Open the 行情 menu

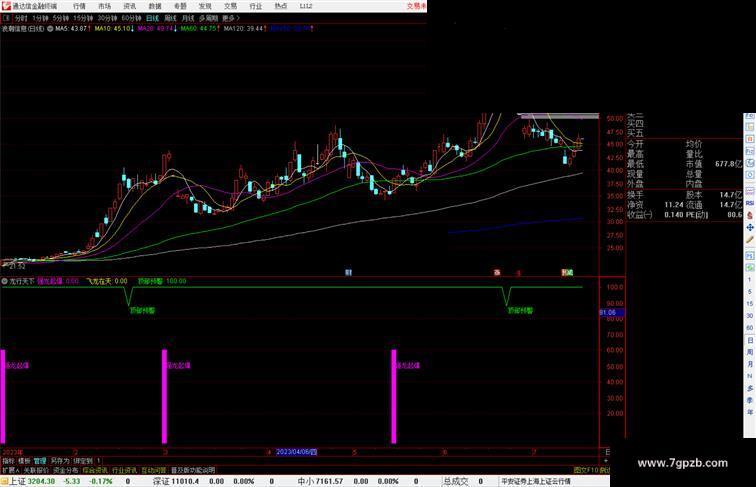pos(79,6)
